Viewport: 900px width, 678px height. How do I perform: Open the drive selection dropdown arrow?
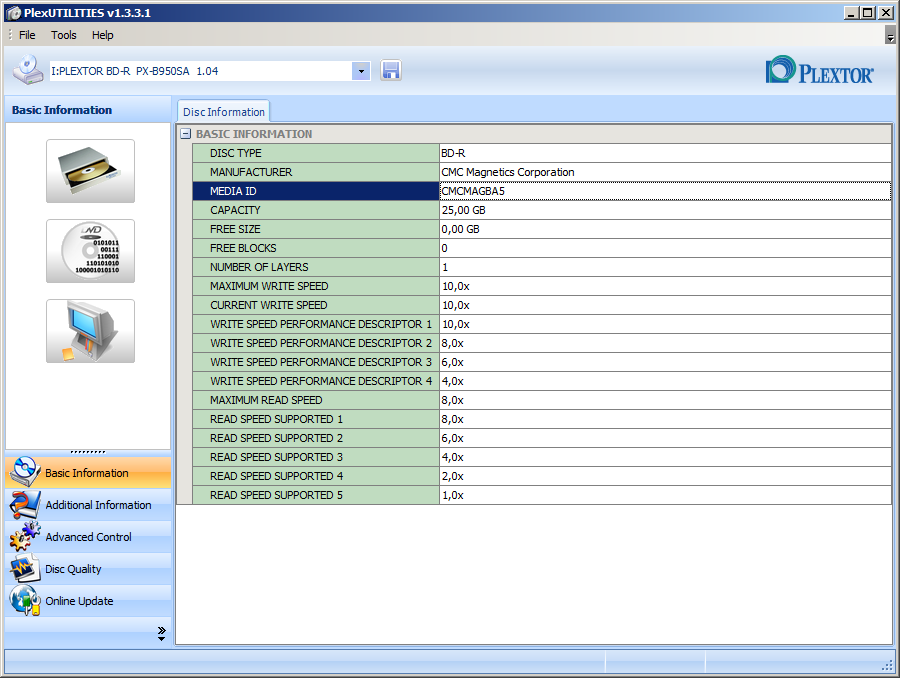[x=361, y=71]
